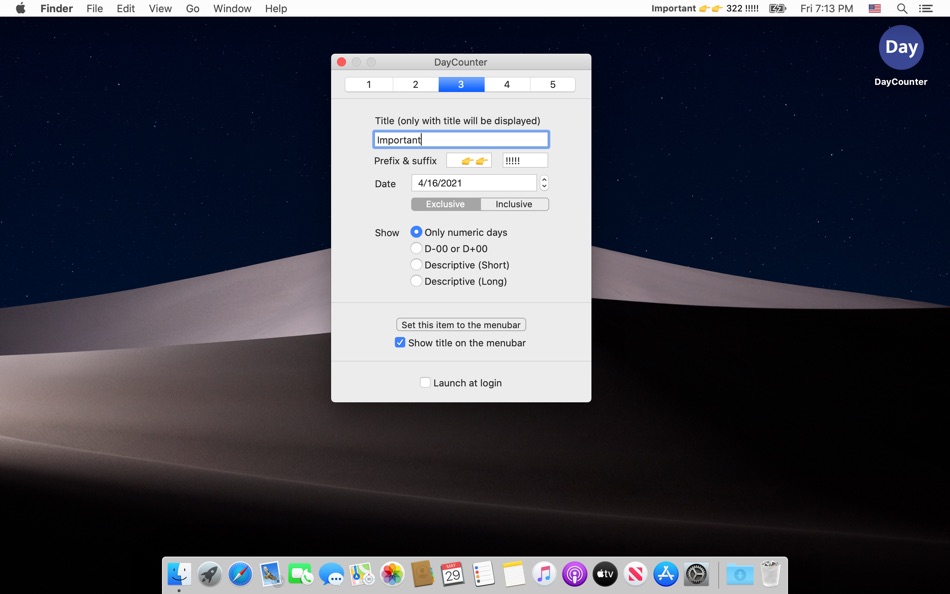Image resolution: width=950 pixels, height=594 pixels.
Task: Switch to counter tab 5
Action: 553,84
